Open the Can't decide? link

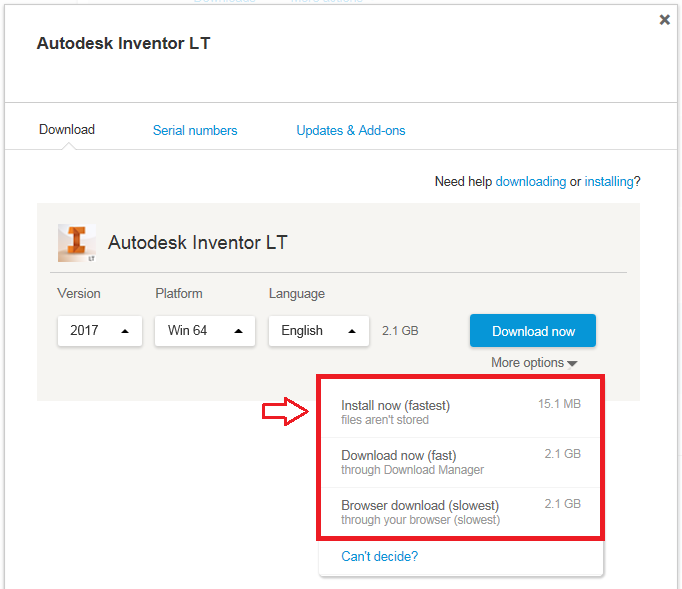(x=379, y=556)
